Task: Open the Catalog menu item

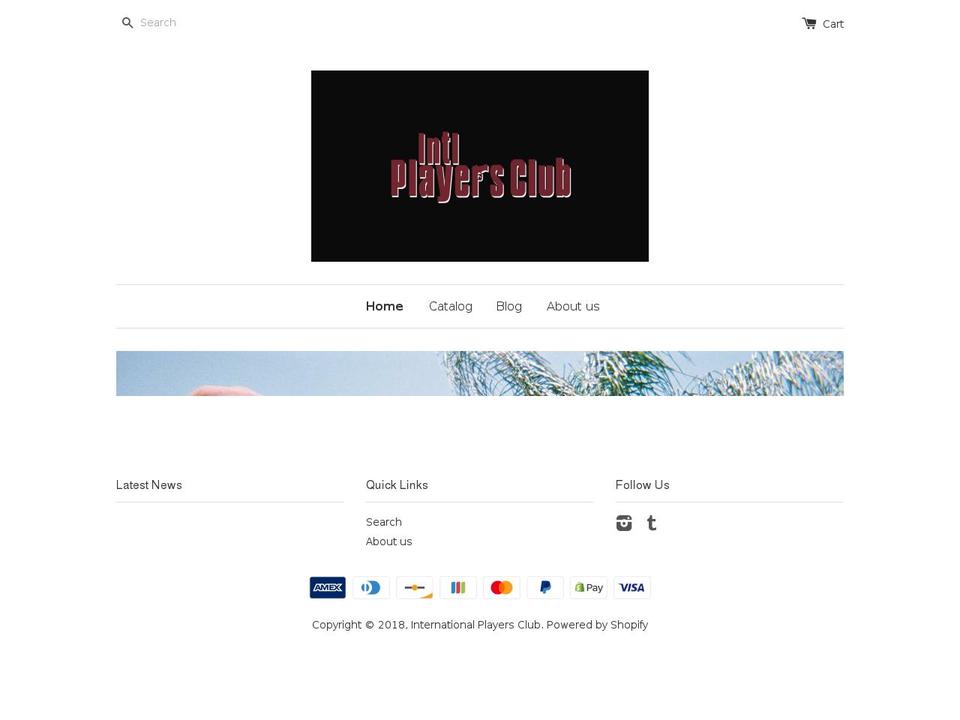Action: click(451, 306)
